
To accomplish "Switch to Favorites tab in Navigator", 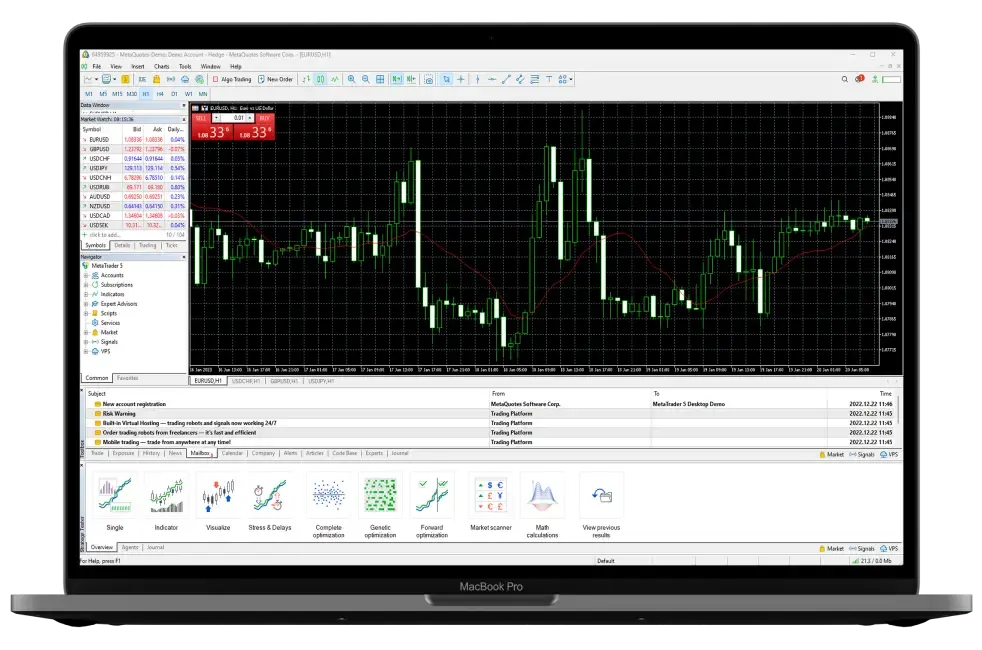I will (x=127, y=378).
